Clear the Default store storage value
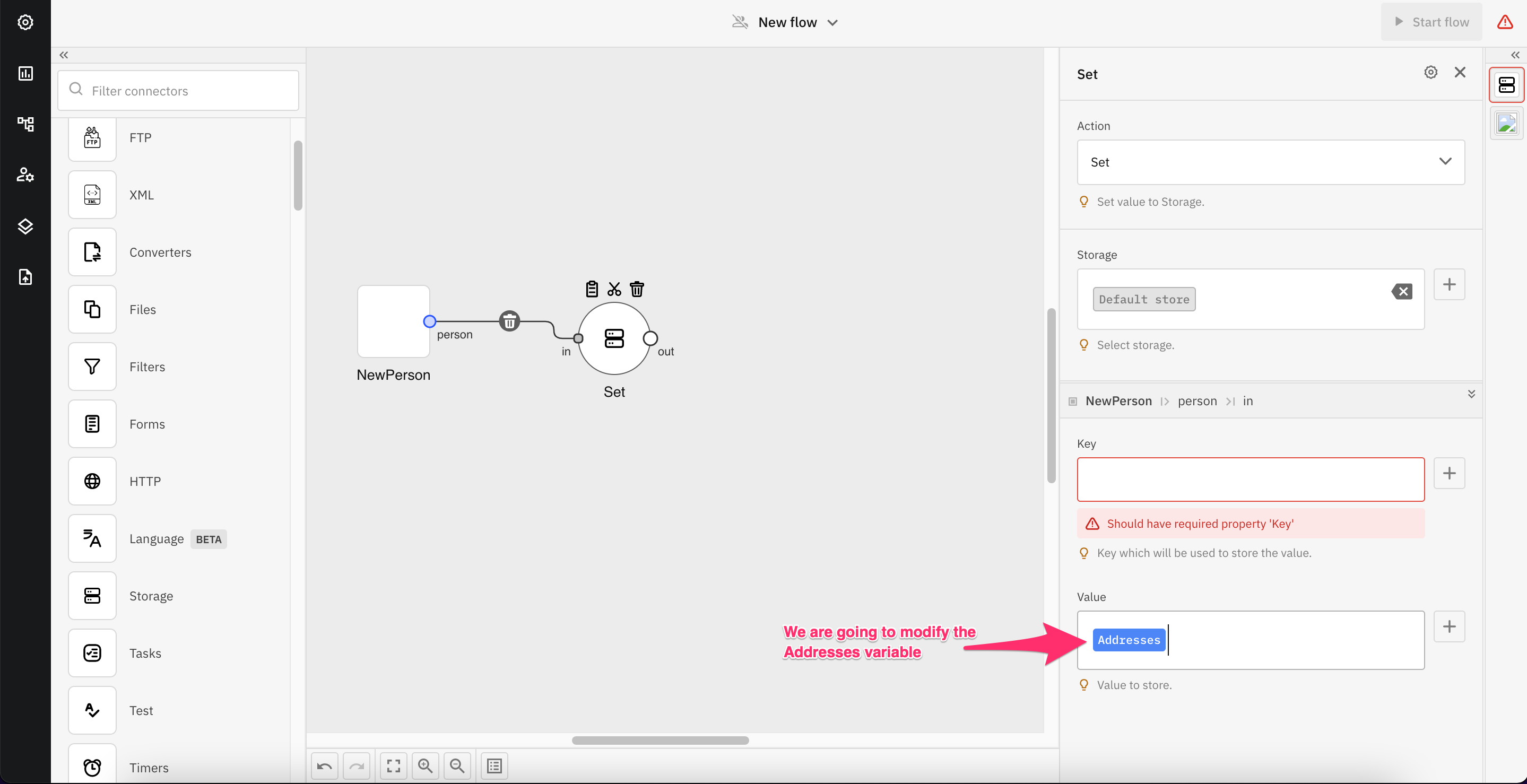The image size is (1527, 784). pyautogui.click(x=1402, y=292)
